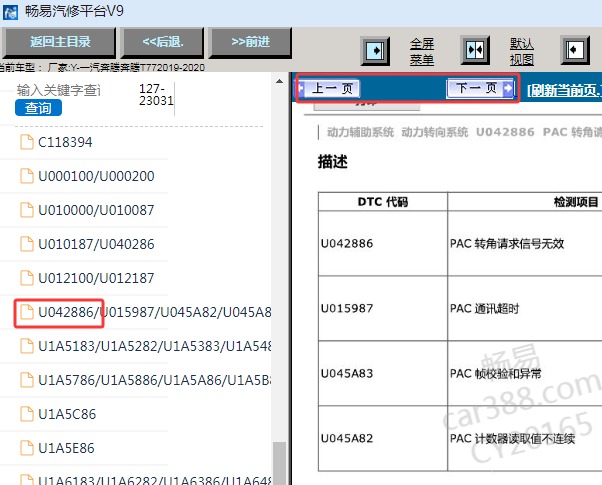602x485 pixels.
Task: Click the document icon beside U012100/U012187
Action: tap(26, 278)
